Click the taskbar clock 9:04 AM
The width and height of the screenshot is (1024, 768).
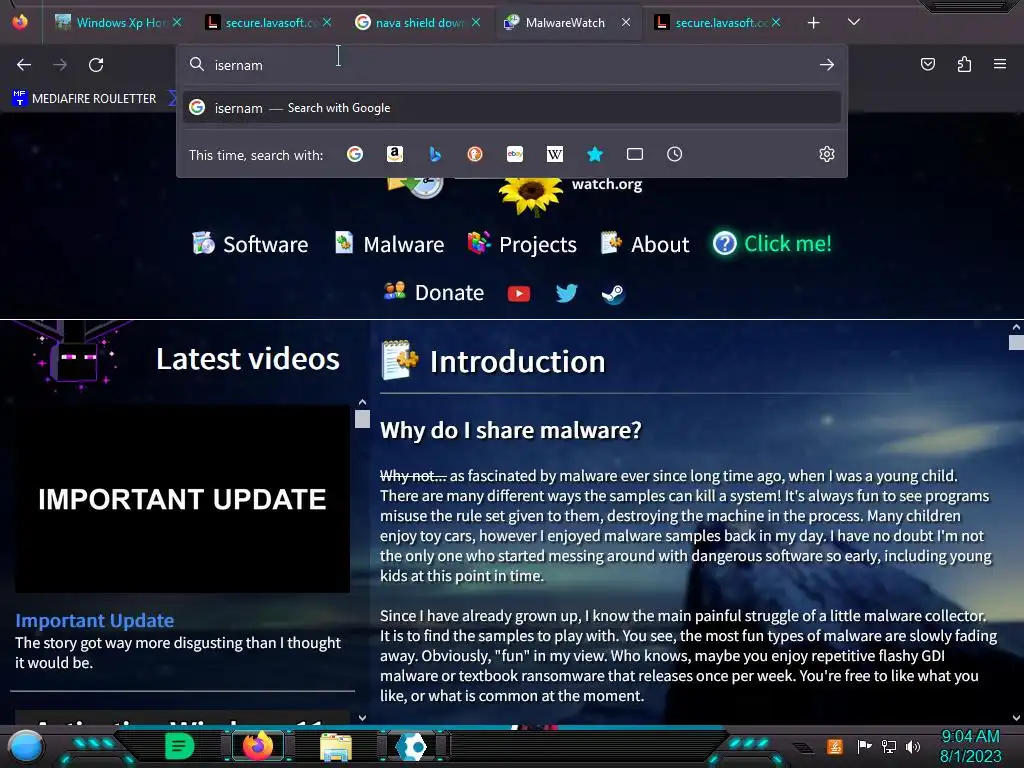(x=970, y=737)
